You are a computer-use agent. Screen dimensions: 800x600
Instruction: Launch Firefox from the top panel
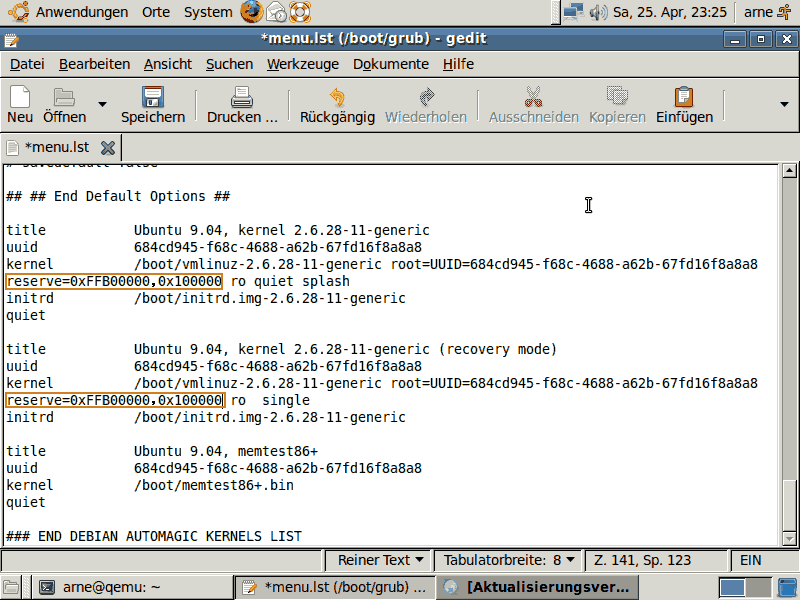pos(251,12)
